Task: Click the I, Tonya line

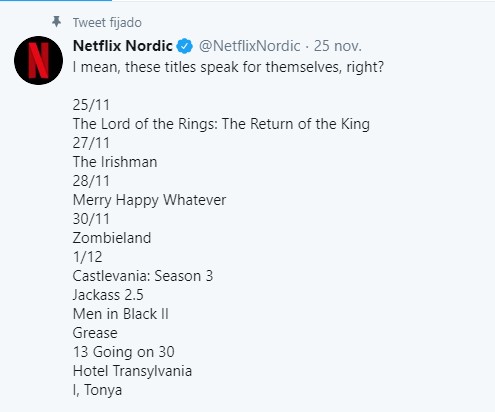Action: (x=97, y=390)
